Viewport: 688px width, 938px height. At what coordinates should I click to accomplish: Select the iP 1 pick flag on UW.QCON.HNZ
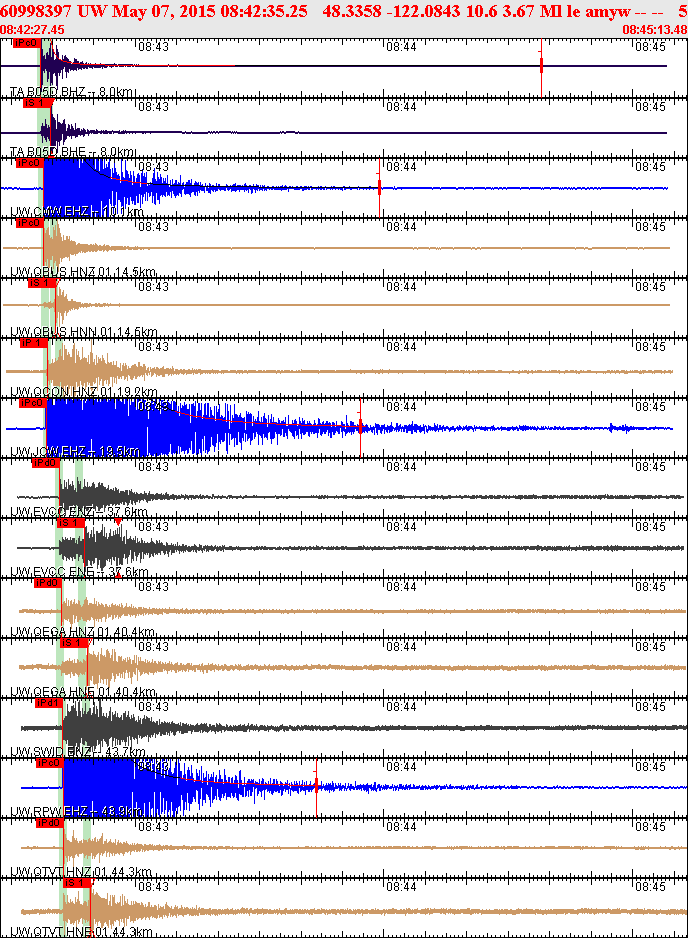33,343
